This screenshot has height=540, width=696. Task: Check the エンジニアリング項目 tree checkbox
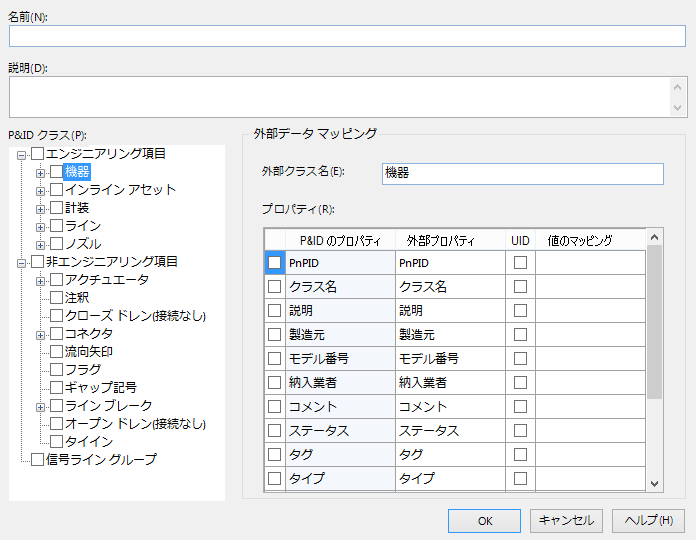38,154
